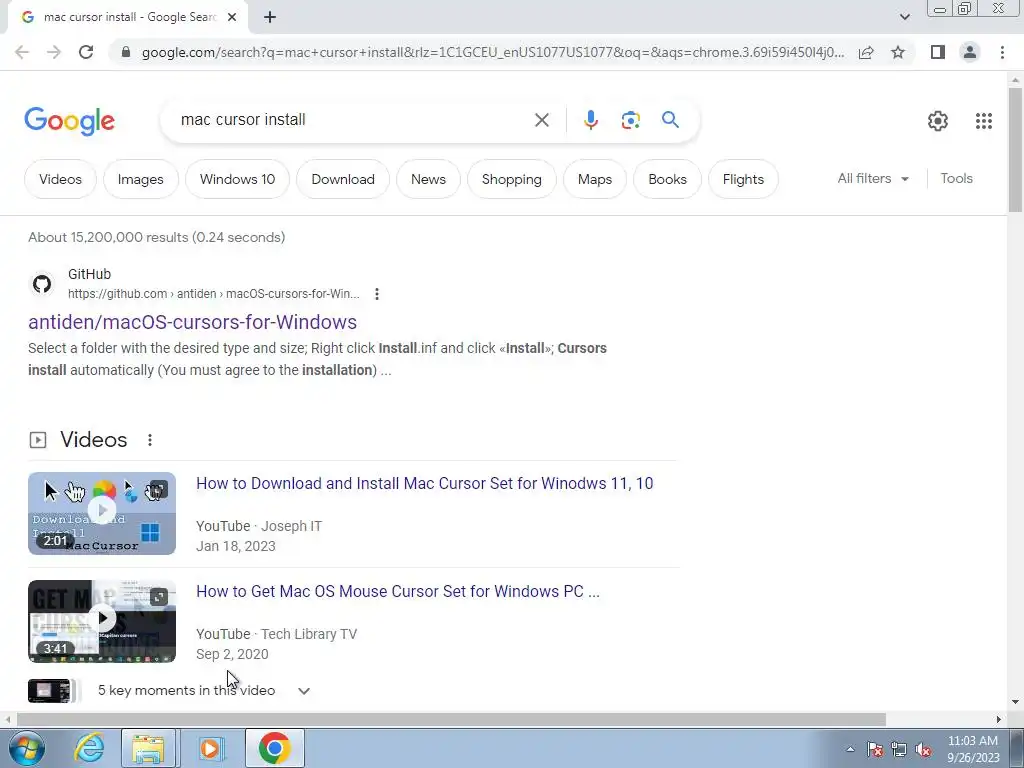
Task: Open the search Tools options
Action: point(956,178)
